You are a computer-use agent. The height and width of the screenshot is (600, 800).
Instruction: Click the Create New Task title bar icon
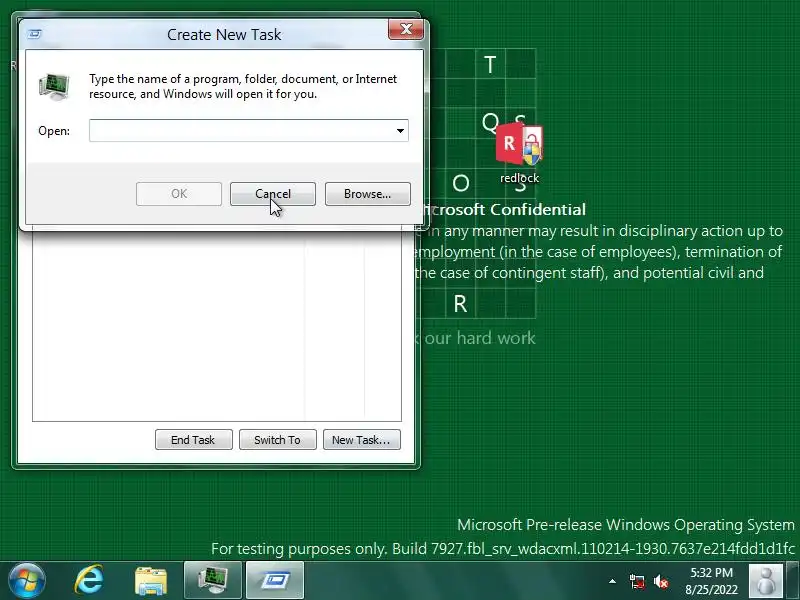click(x=35, y=34)
